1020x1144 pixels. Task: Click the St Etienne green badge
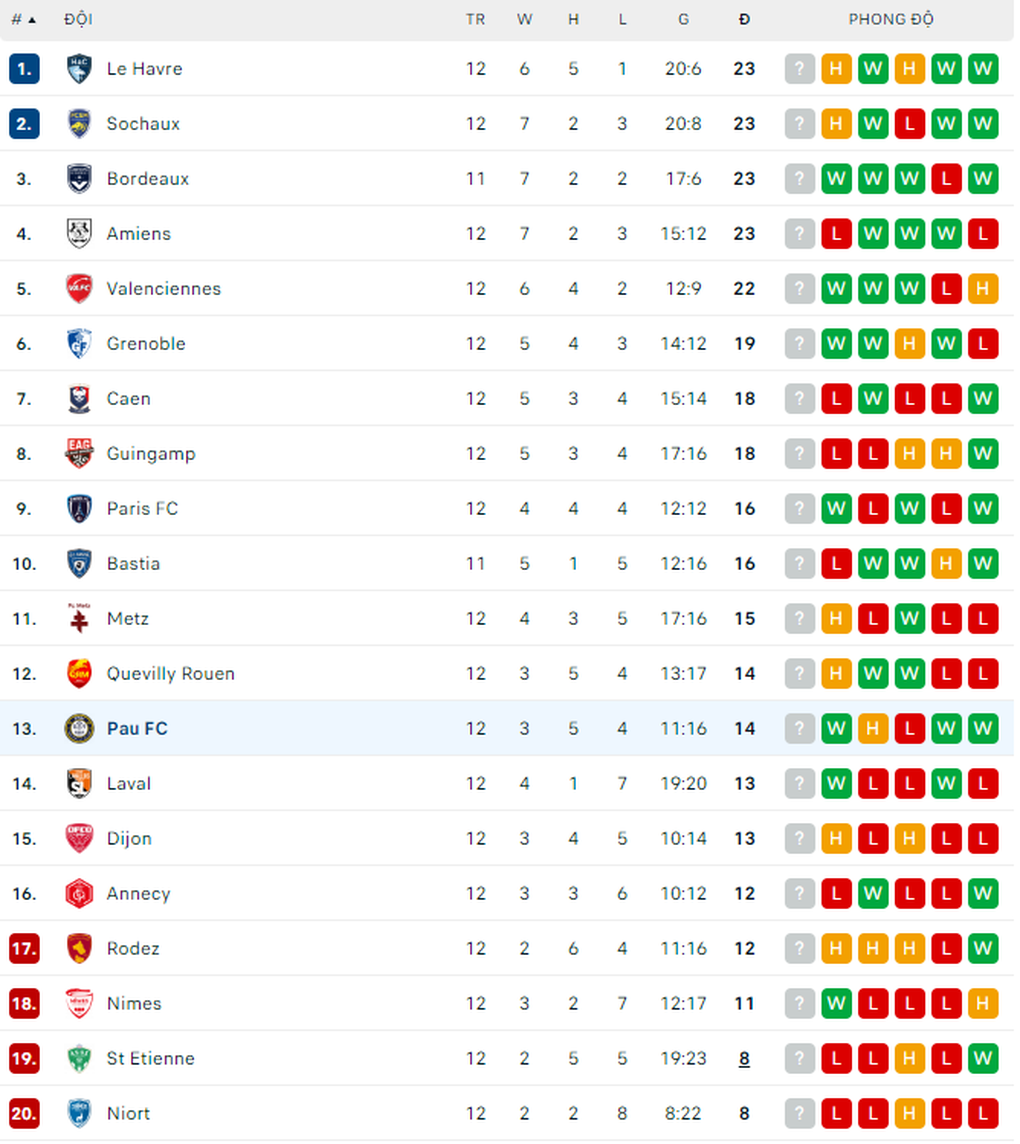pos(79,1059)
